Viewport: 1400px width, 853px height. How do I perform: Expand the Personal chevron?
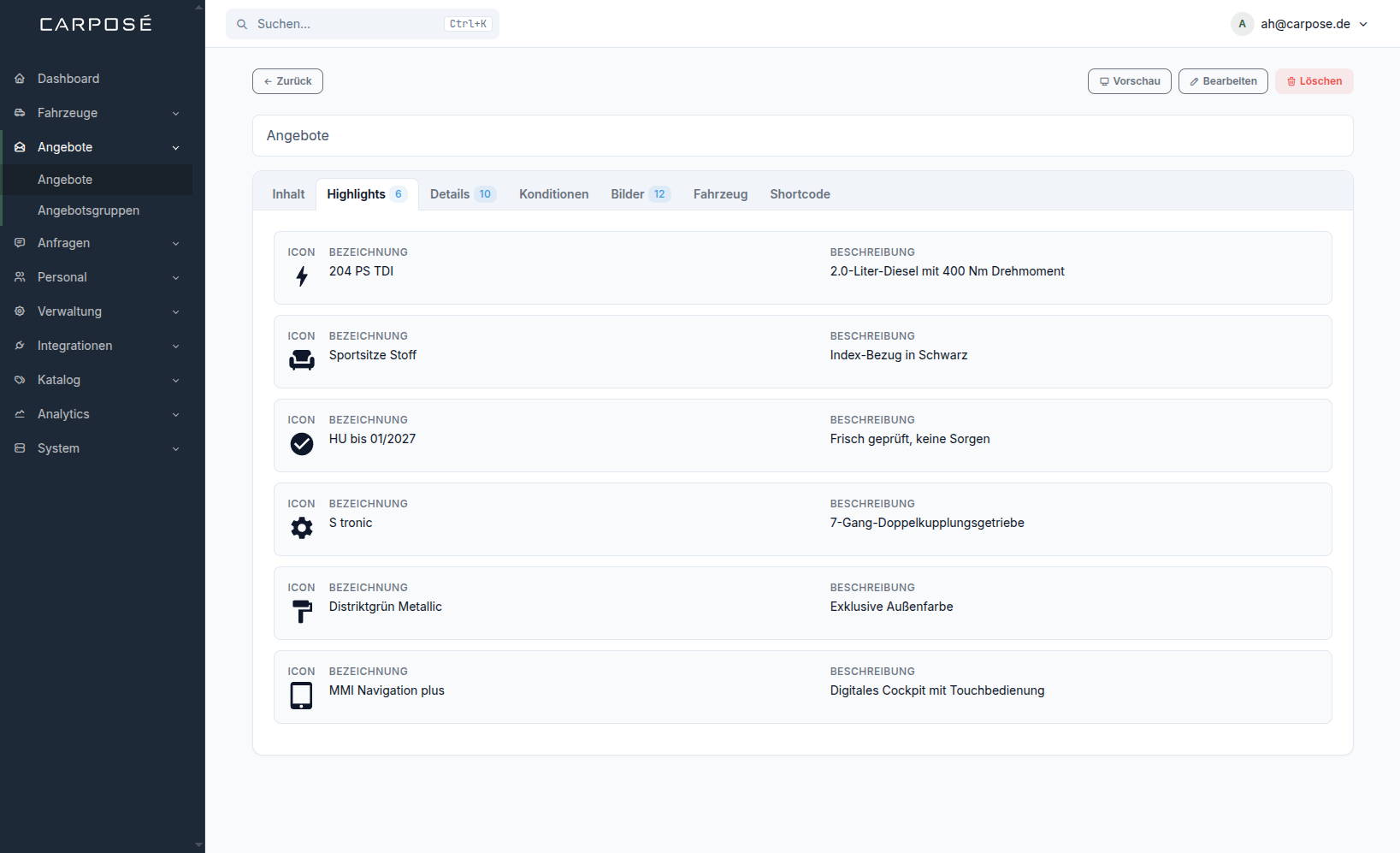tap(175, 277)
